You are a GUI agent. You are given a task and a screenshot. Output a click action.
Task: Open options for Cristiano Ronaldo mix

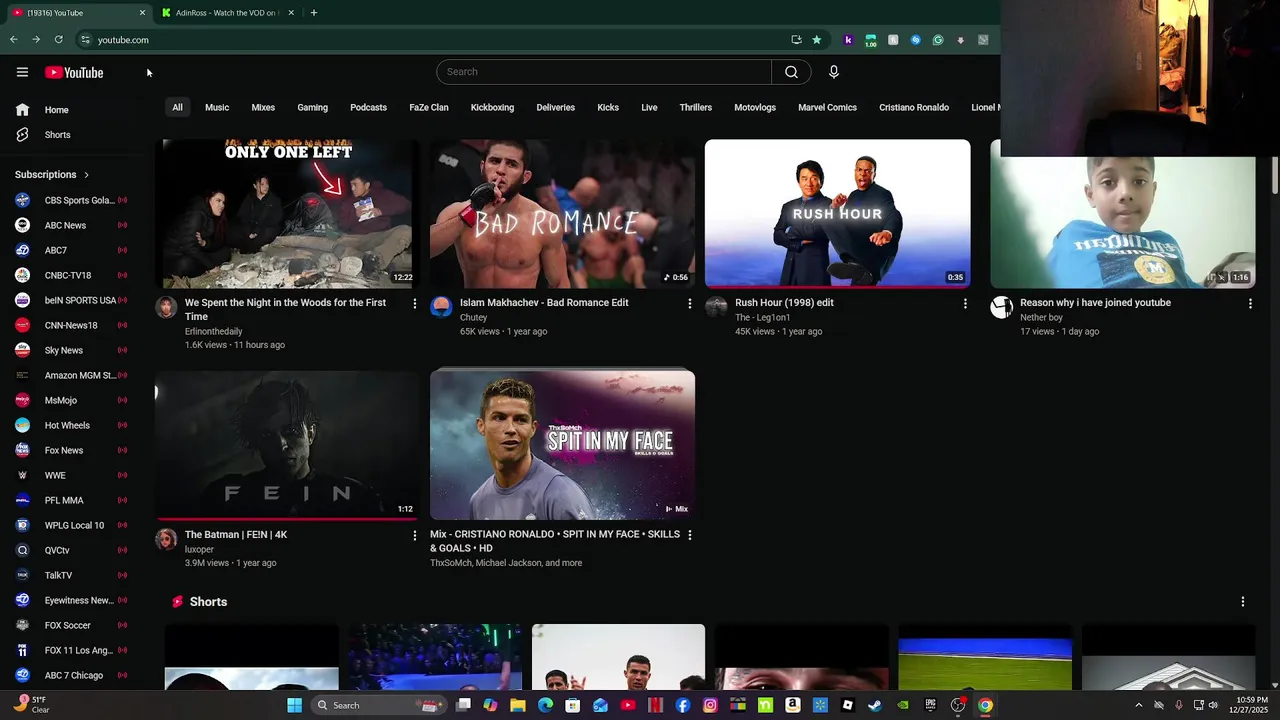coord(689,535)
